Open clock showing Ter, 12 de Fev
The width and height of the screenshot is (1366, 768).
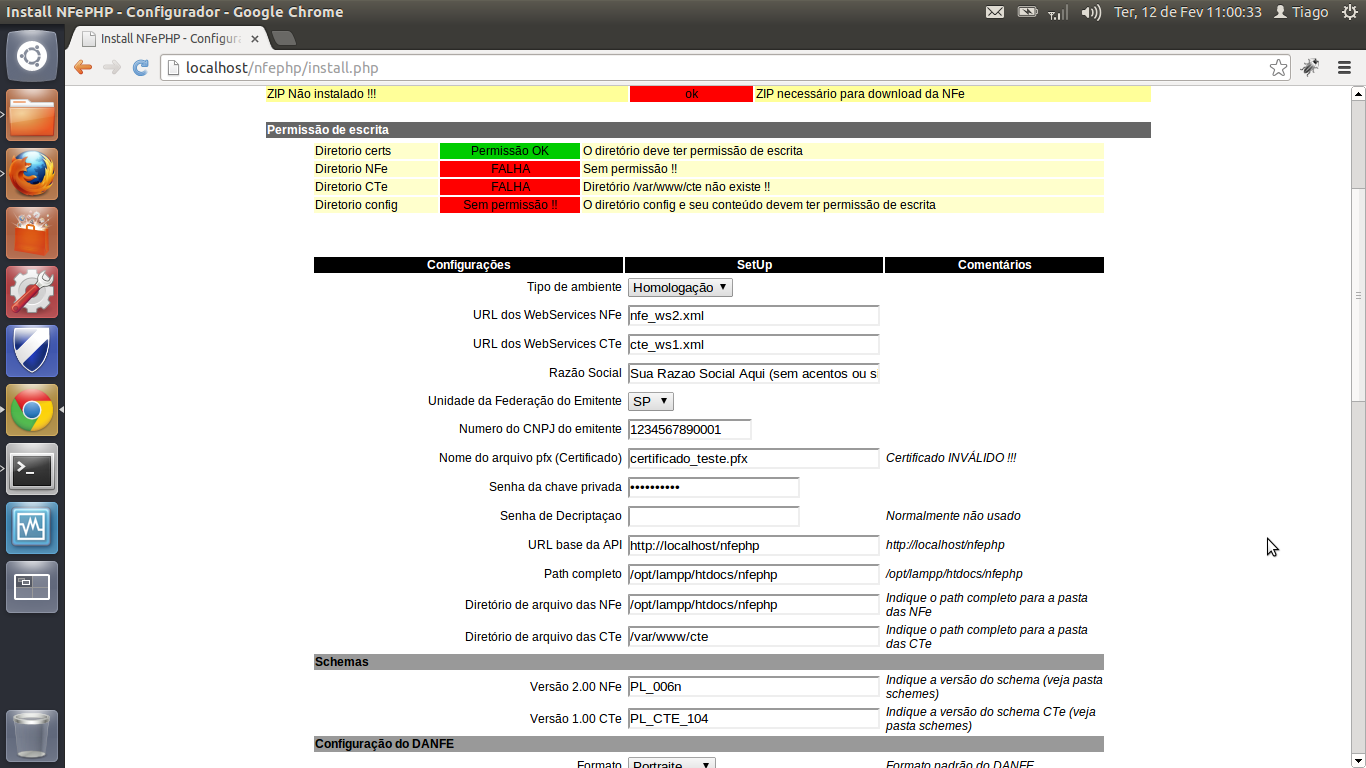[x=1187, y=12]
